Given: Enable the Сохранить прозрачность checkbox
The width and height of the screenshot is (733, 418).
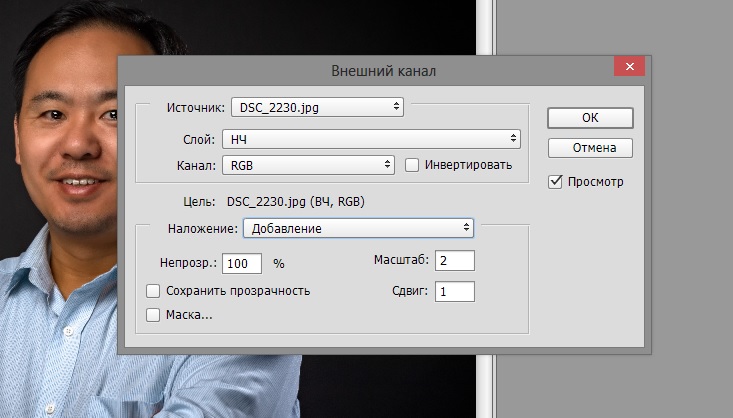Looking at the screenshot, I should [x=153, y=291].
